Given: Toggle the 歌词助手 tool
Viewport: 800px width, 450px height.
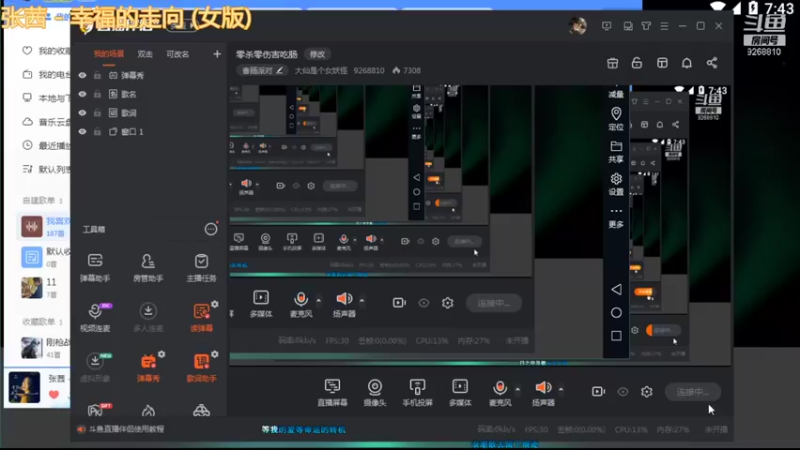Looking at the screenshot, I should pos(201,367).
